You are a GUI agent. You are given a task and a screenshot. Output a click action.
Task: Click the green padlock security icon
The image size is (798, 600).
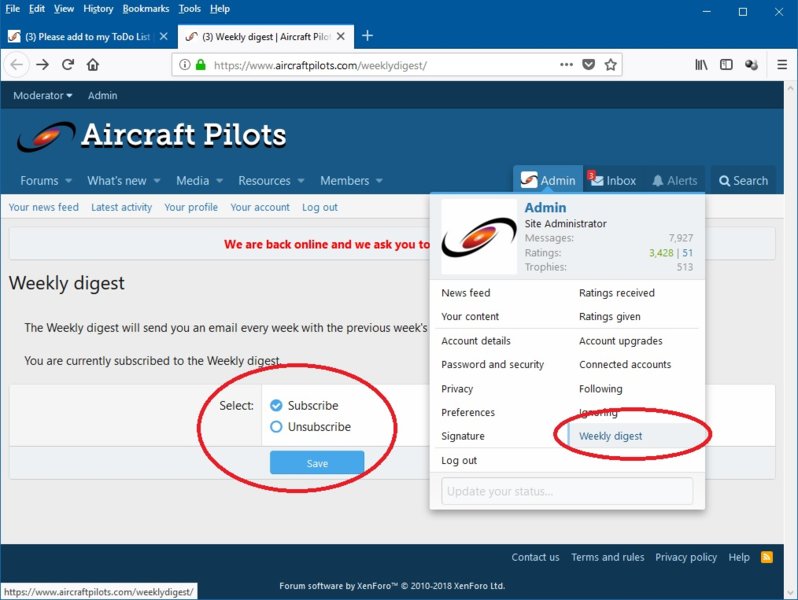point(201,65)
